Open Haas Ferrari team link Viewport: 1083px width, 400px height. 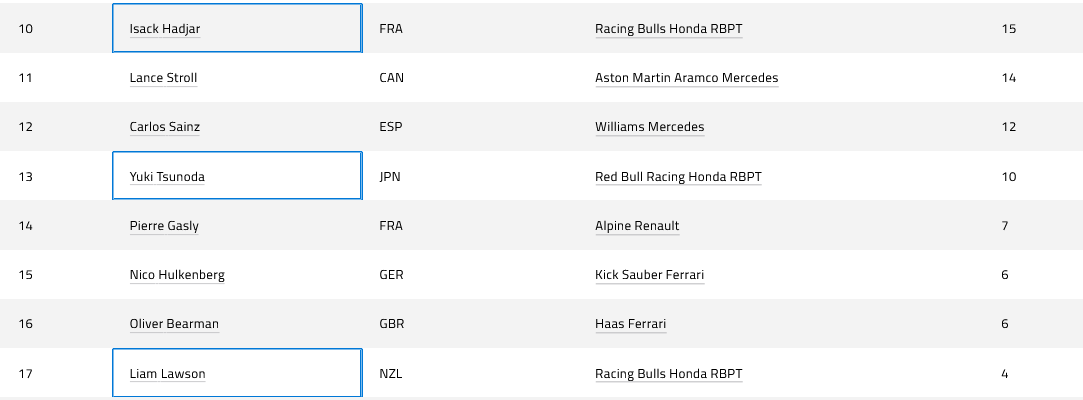(631, 324)
